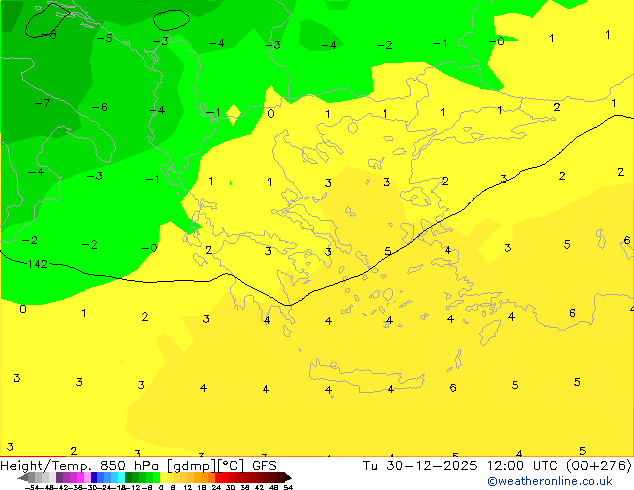Pick the cyan legend swatch

[x=121, y=477]
